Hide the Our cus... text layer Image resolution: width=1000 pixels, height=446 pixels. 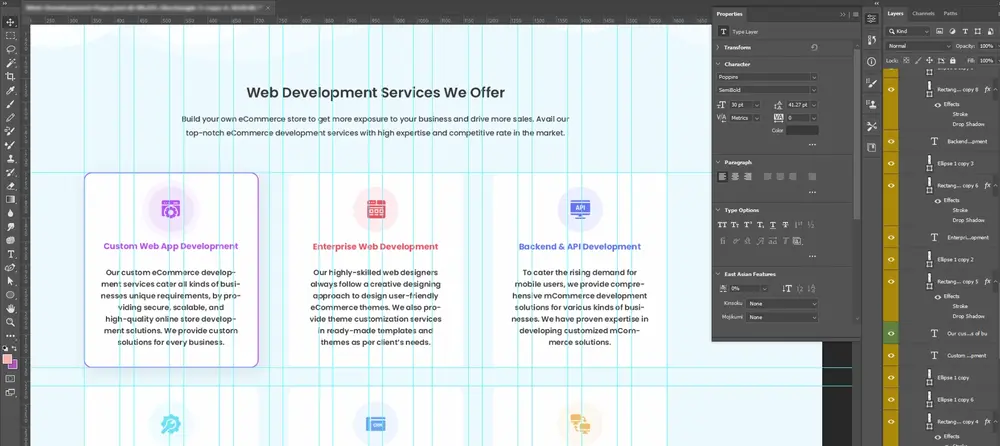tap(891, 333)
